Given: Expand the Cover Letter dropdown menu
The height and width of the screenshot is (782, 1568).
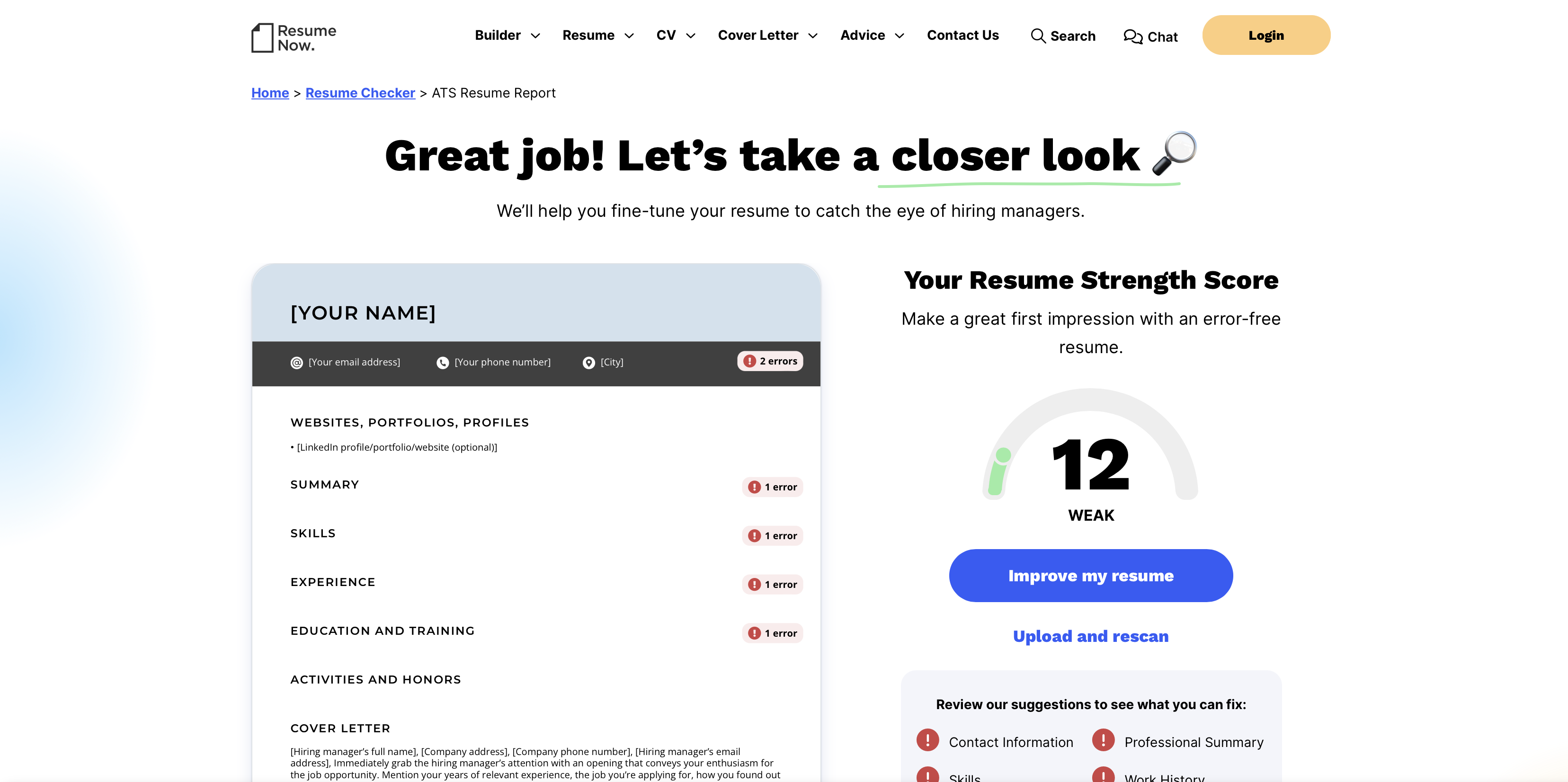Looking at the screenshot, I should [768, 35].
